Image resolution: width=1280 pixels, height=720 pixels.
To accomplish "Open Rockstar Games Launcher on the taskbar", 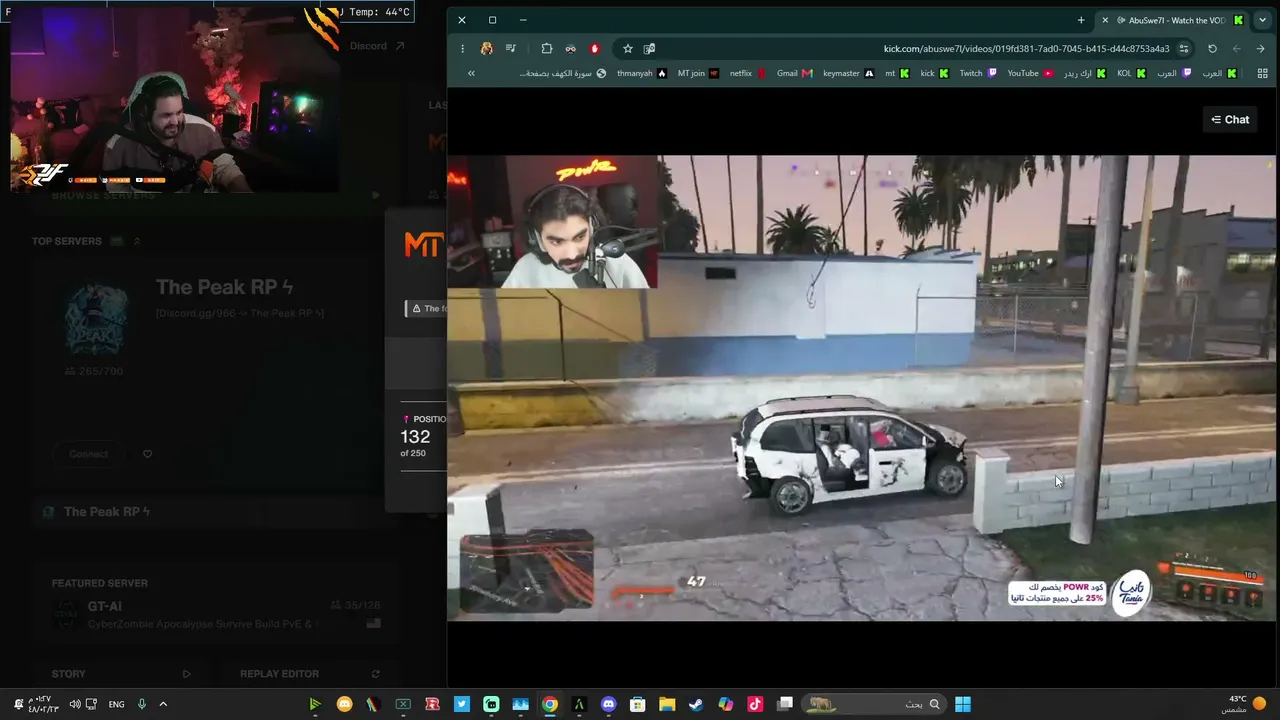I will [x=433, y=704].
